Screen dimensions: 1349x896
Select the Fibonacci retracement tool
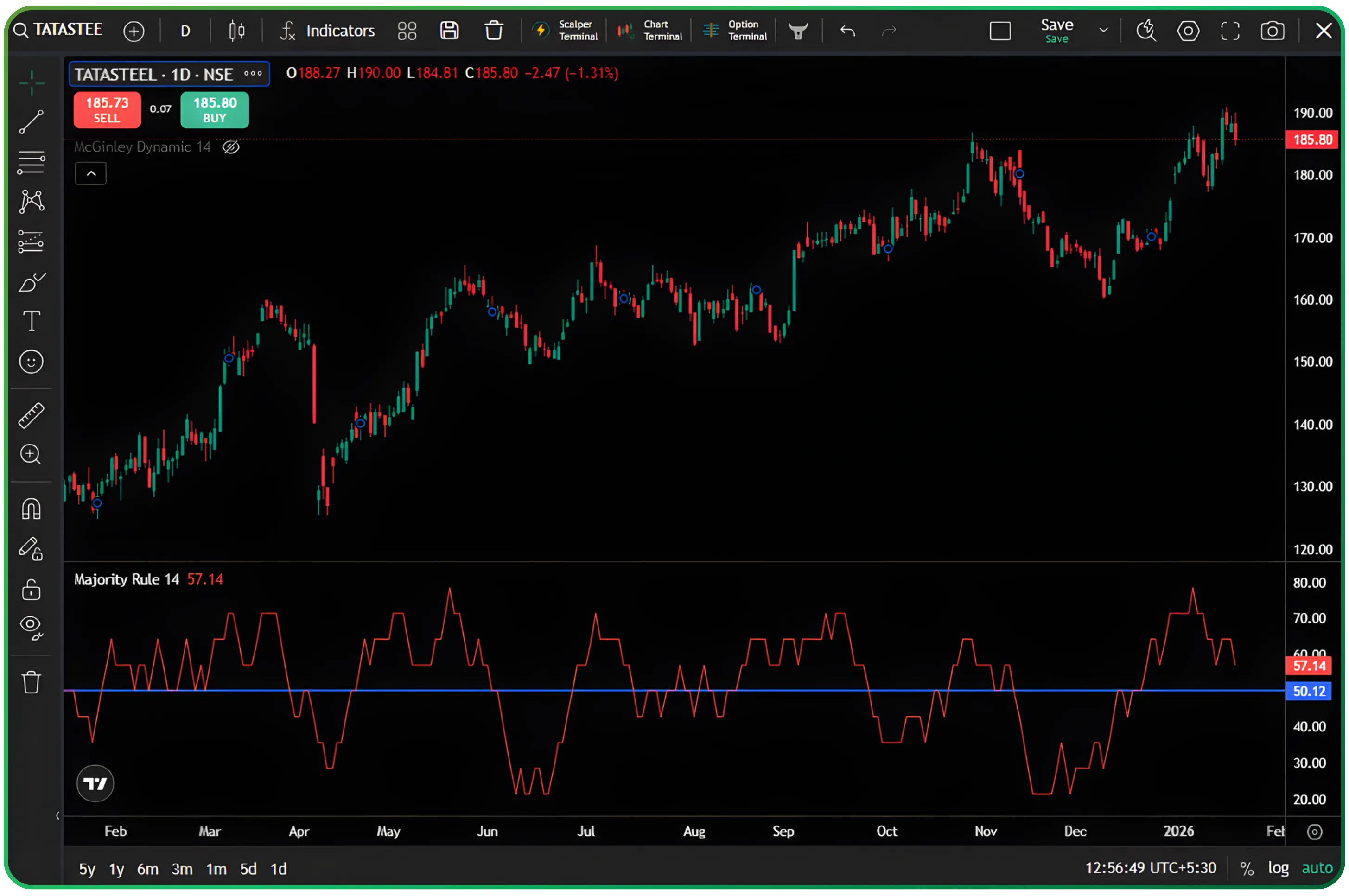tap(31, 162)
